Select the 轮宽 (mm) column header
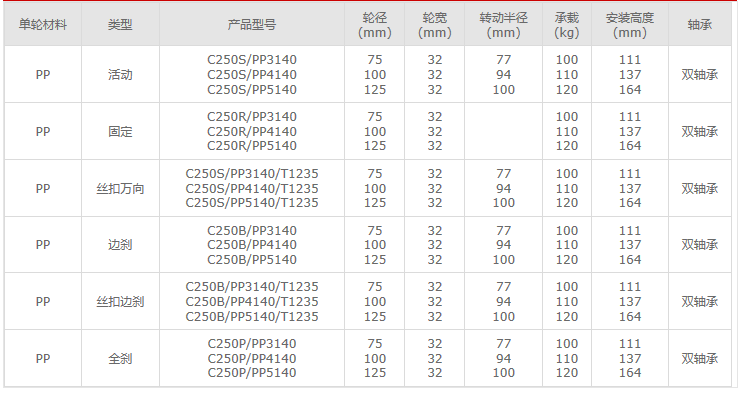The width and height of the screenshot is (738, 398). pos(434,24)
